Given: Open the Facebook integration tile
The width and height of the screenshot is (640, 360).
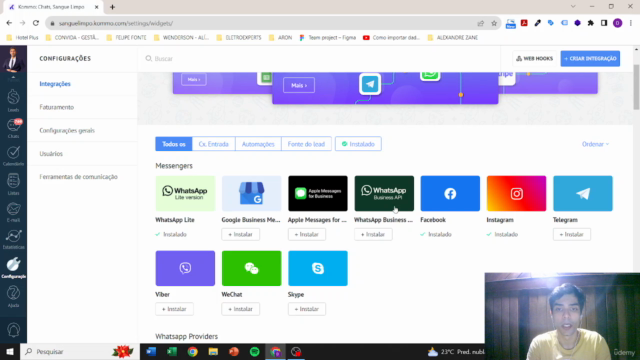Looking at the screenshot, I should pyautogui.click(x=450, y=193).
